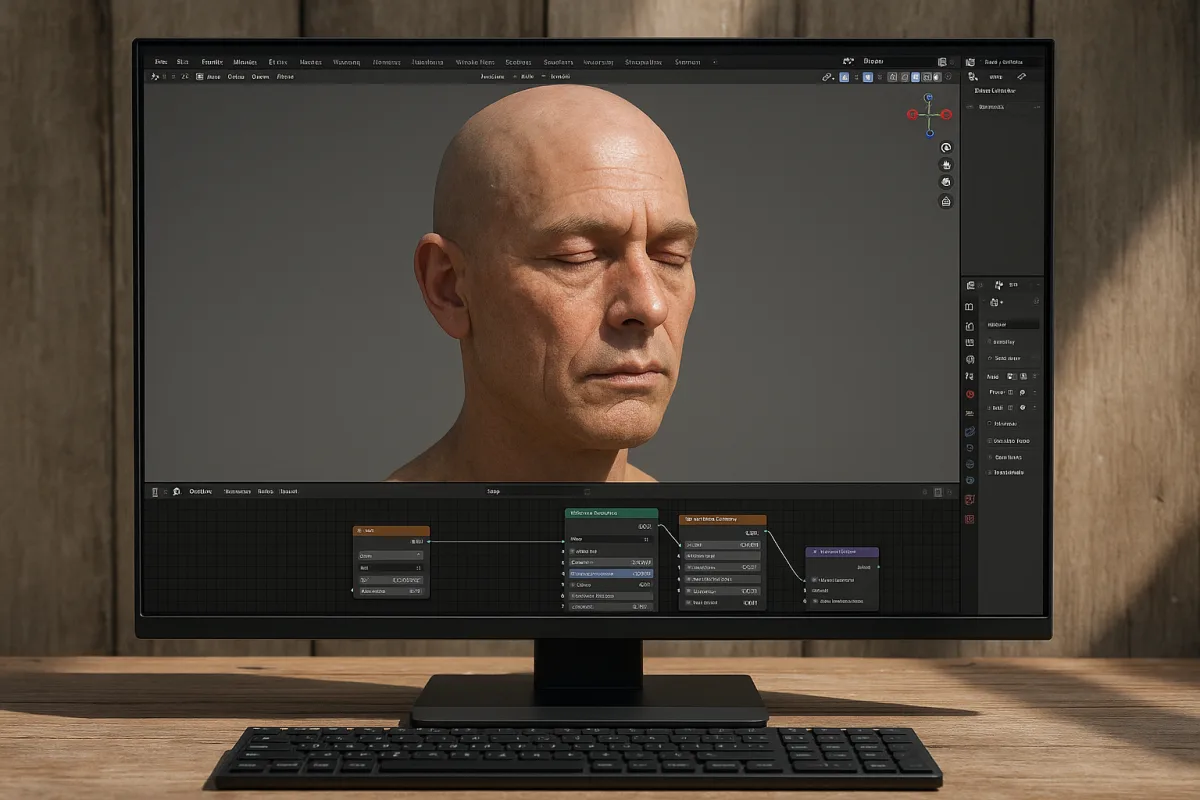The image size is (1200, 800).
Task: Click the chain link icon in viewport header
Action: (x=827, y=77)
